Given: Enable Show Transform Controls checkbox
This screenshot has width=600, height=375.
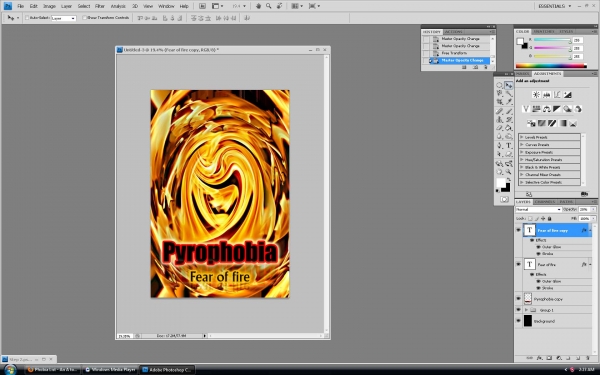Looking at the screenshot, I should pos(85,18).
